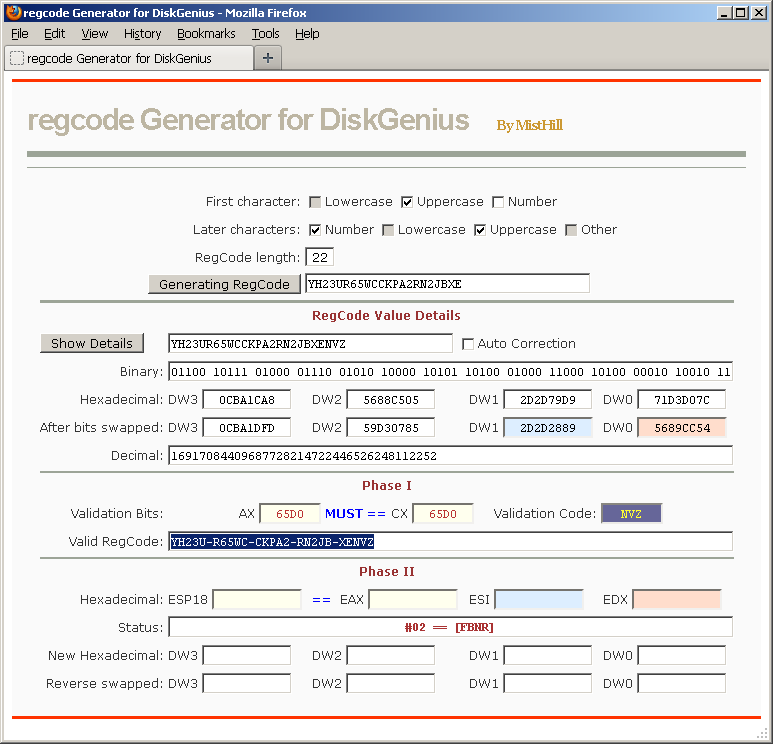Screen dimensions: 773x744
Task: Select Hexadecimal DW2 field 5688C505
Action: (390, 400)
